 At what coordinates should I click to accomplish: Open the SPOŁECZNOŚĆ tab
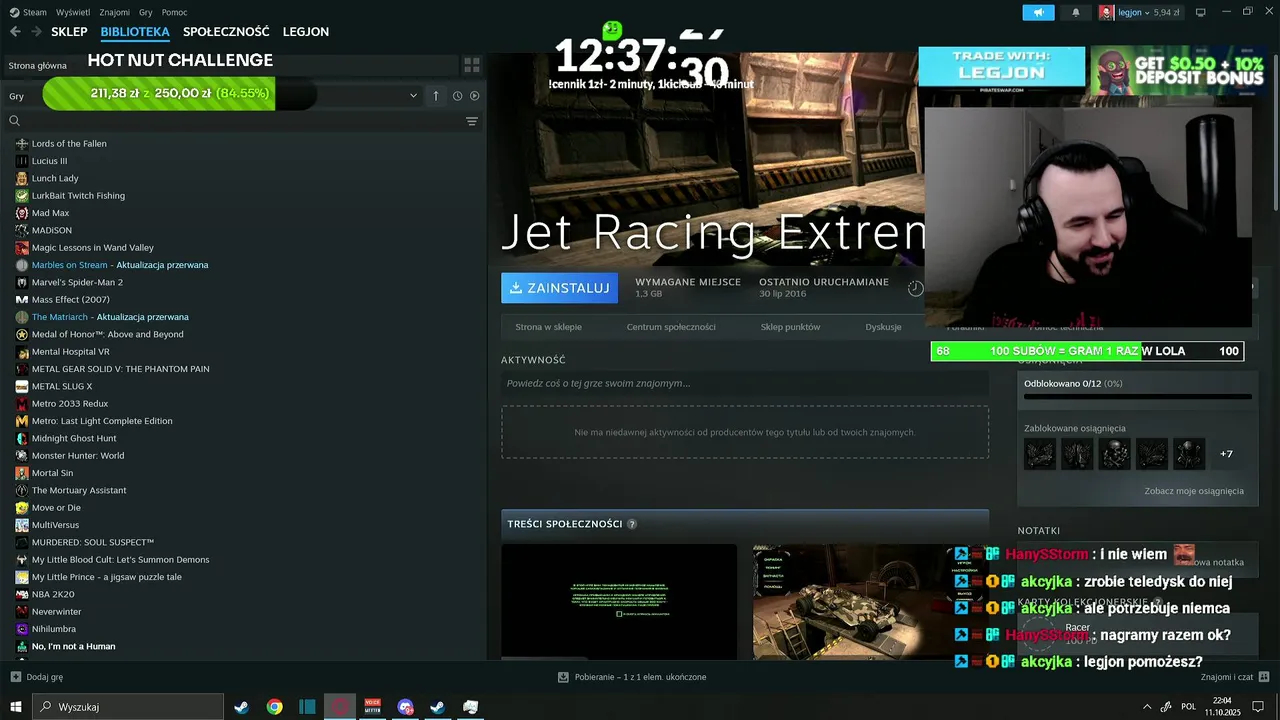point(226,32)
